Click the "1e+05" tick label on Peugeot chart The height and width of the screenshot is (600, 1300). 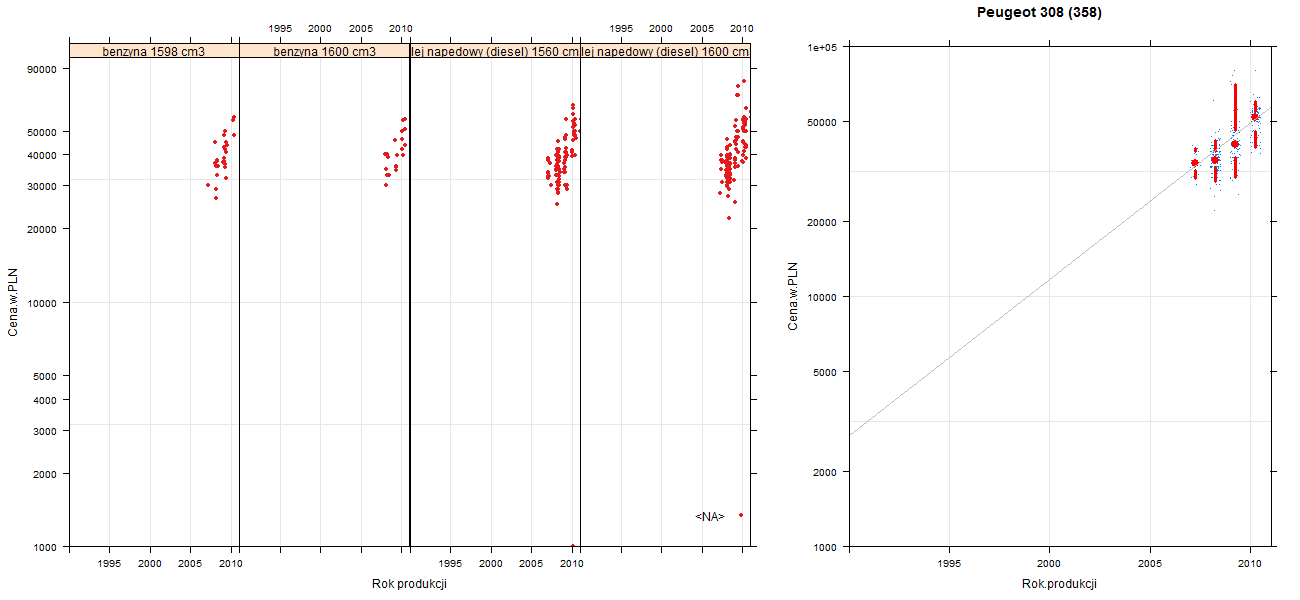(823, 47)
